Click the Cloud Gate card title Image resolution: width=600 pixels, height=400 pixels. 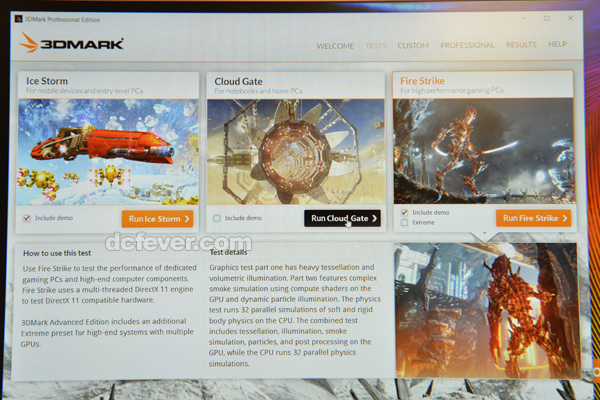point(238,82)
